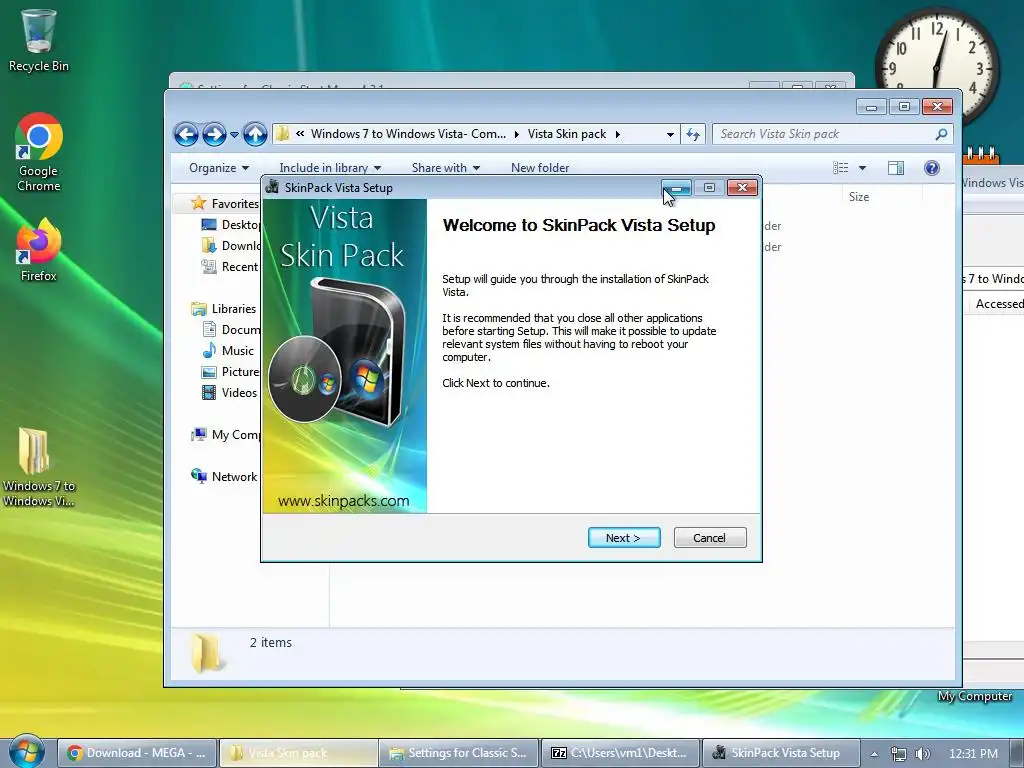Create a folder with New folder

[540, 168]
